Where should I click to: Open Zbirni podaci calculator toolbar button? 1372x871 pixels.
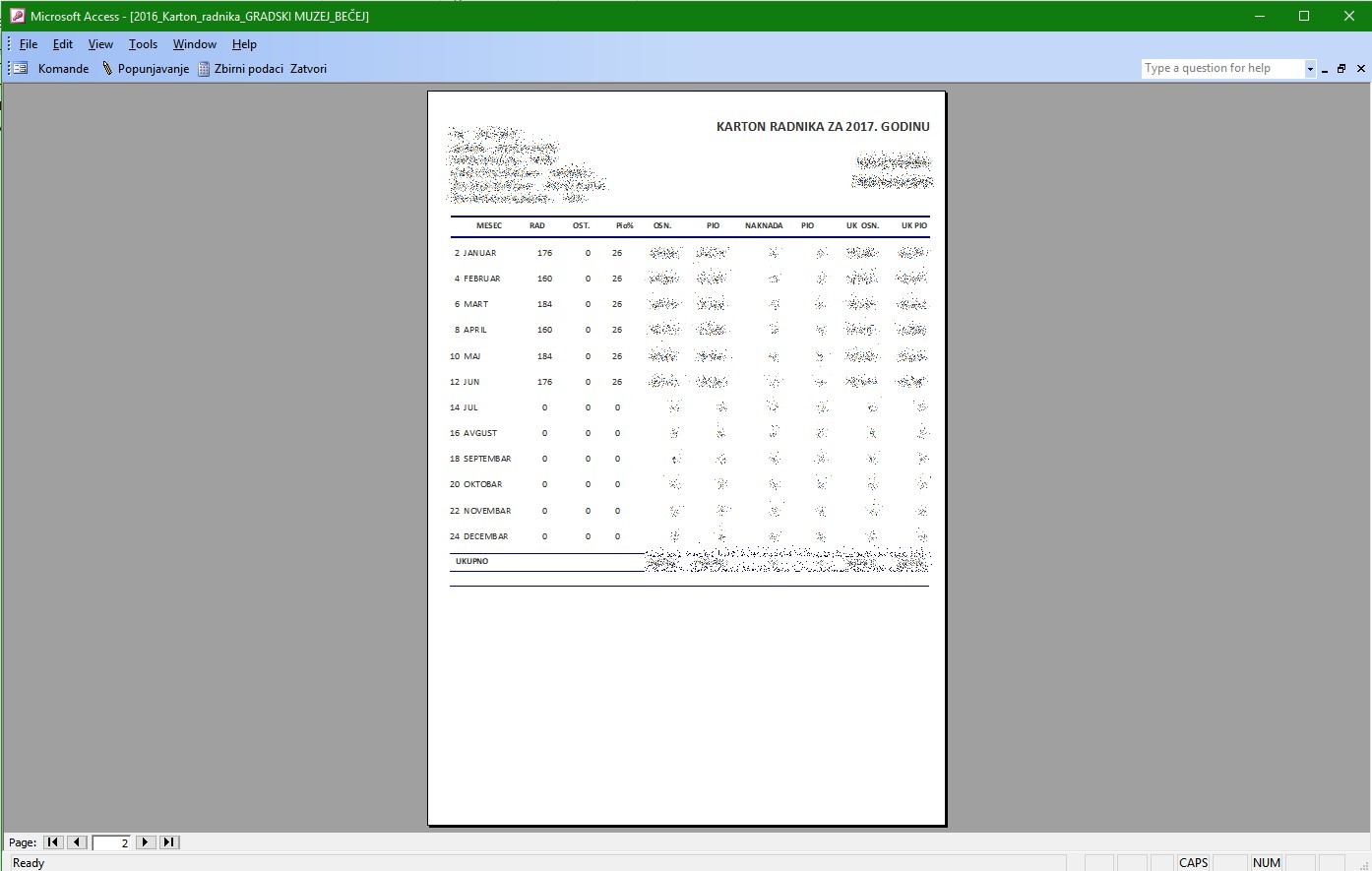241,69
